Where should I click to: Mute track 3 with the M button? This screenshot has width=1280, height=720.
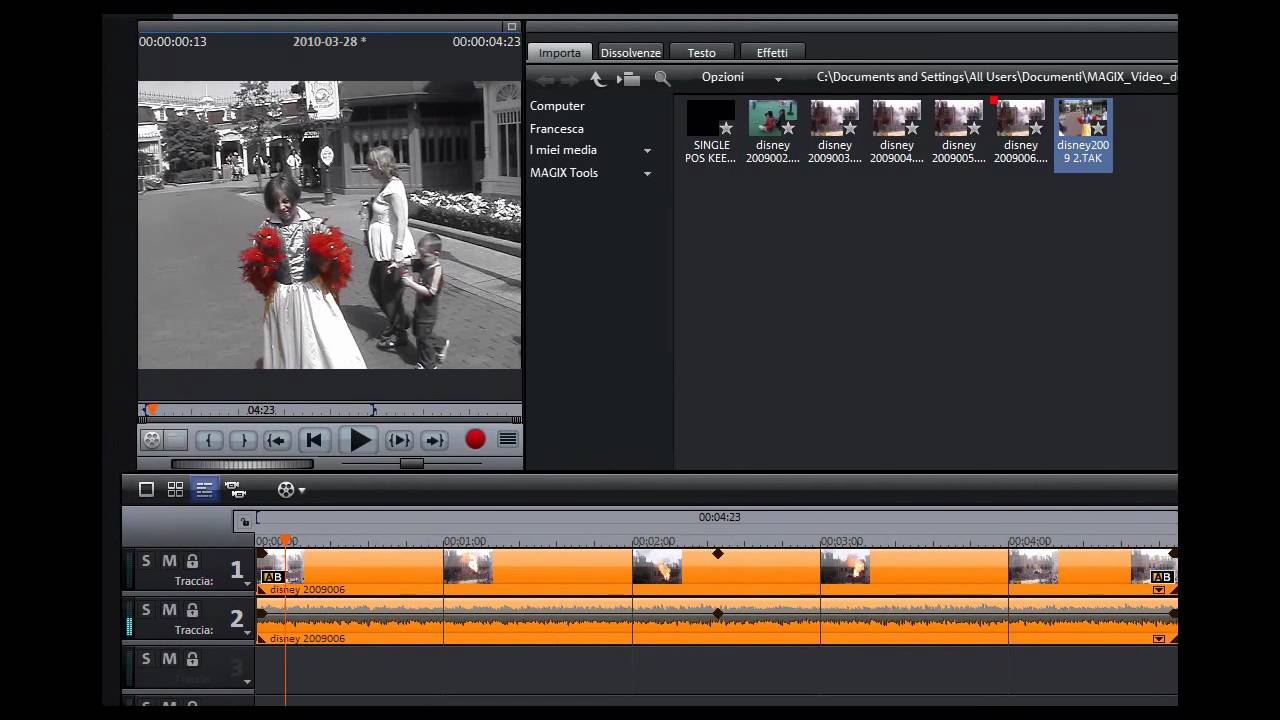tap(169, 659)
